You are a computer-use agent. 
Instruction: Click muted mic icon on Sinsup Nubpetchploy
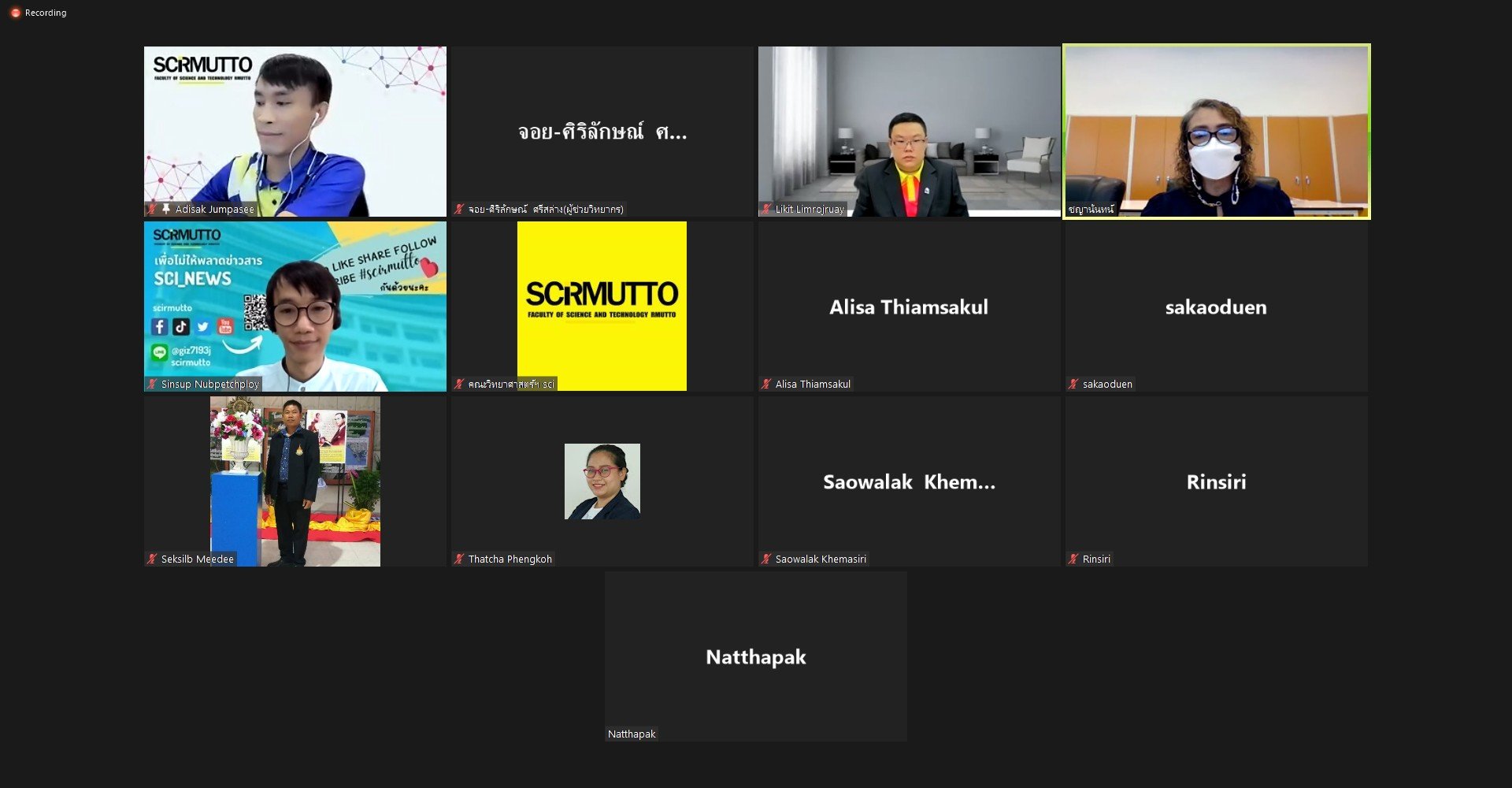coord(152,384)
